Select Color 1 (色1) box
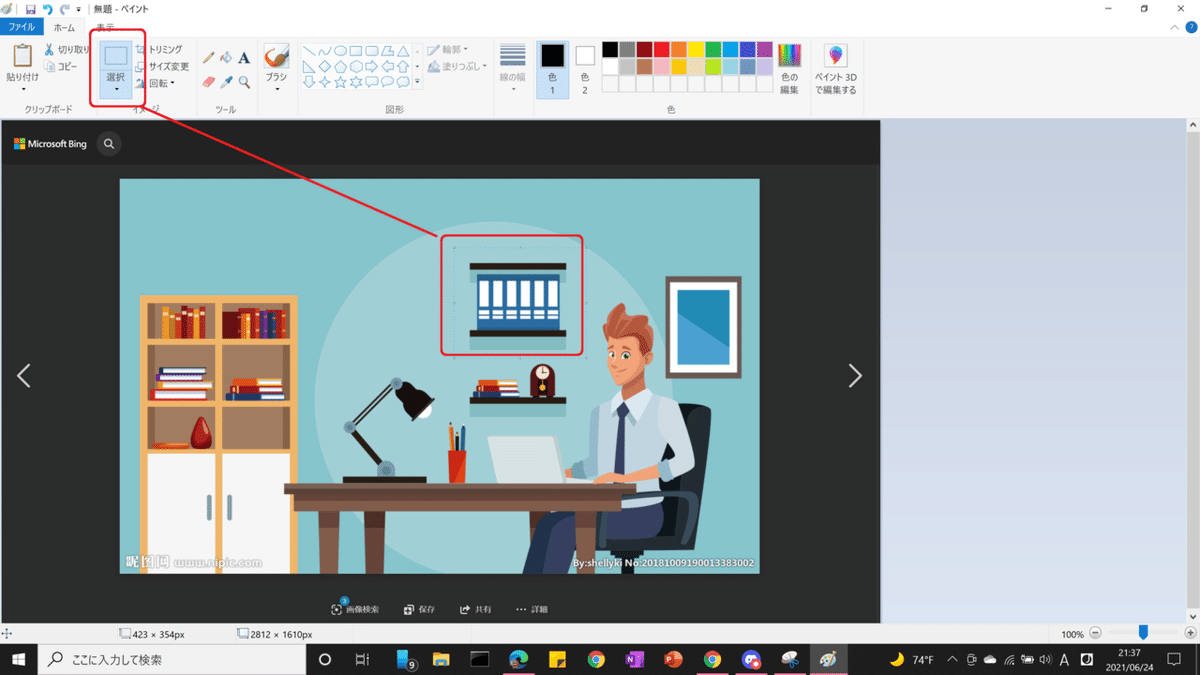This screenshot has height=675, width=1200. pyautogui.click(x=552, y=69)
